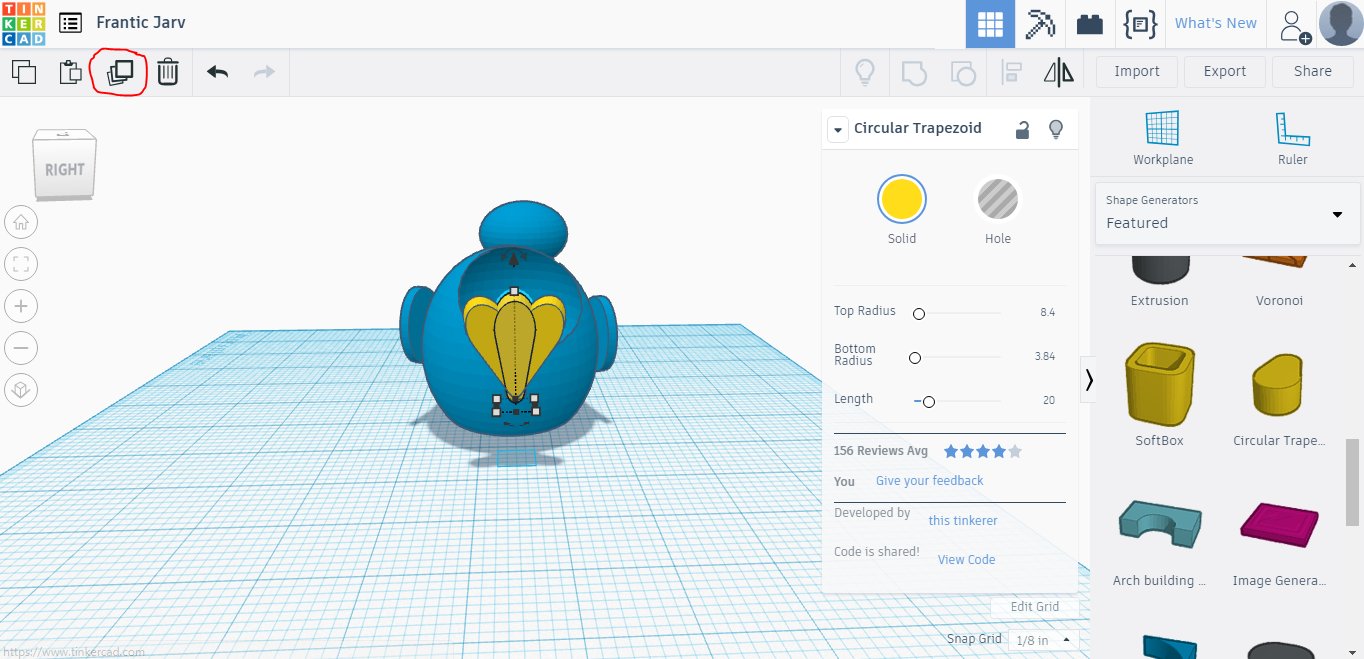Click the Edit Grid button

[1035, 607]
